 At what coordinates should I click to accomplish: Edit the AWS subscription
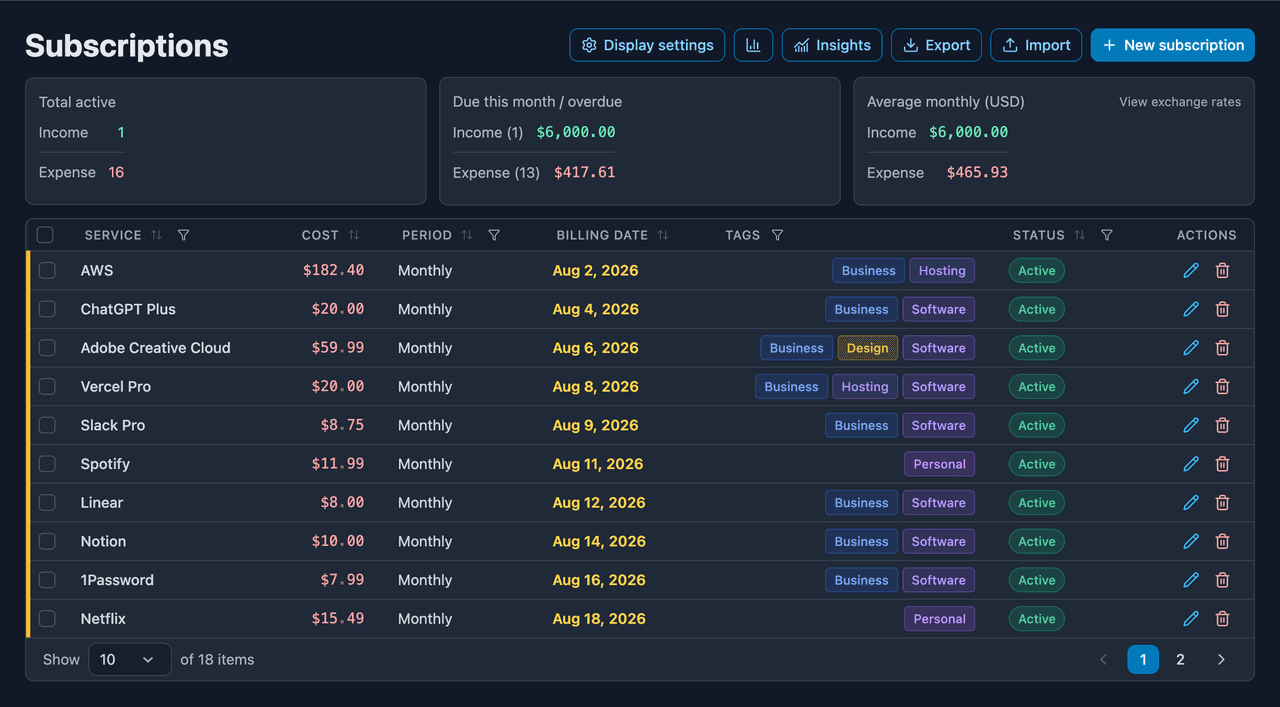1191,270
